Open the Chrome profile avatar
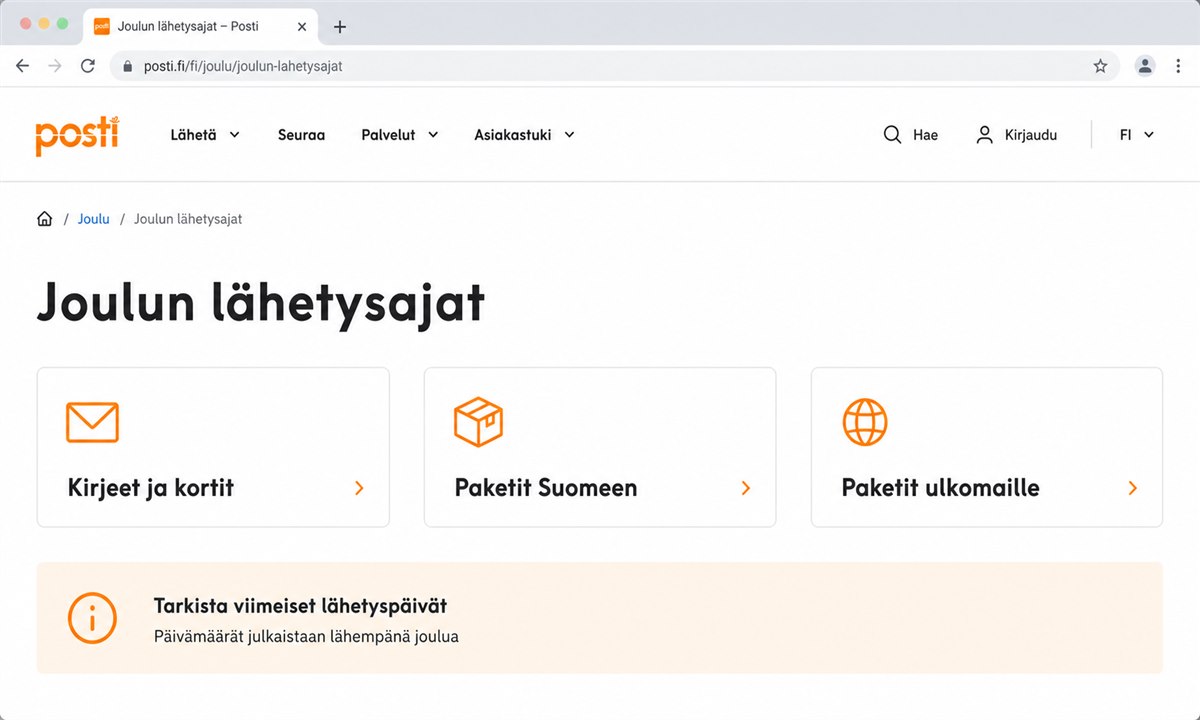1200x720 pixels. coord(1145,66)
